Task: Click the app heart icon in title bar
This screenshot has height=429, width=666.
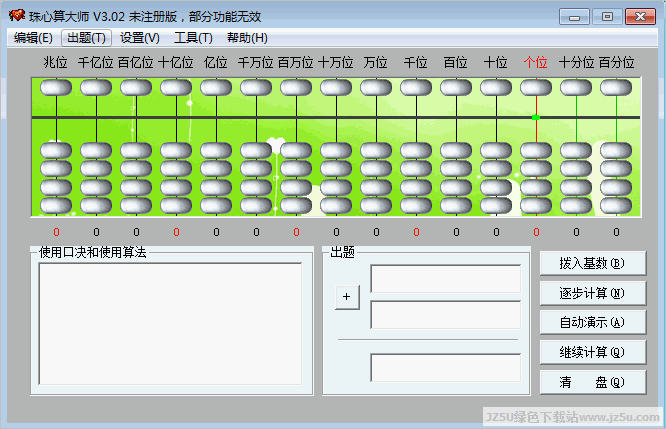Action: tap(17, 16)
